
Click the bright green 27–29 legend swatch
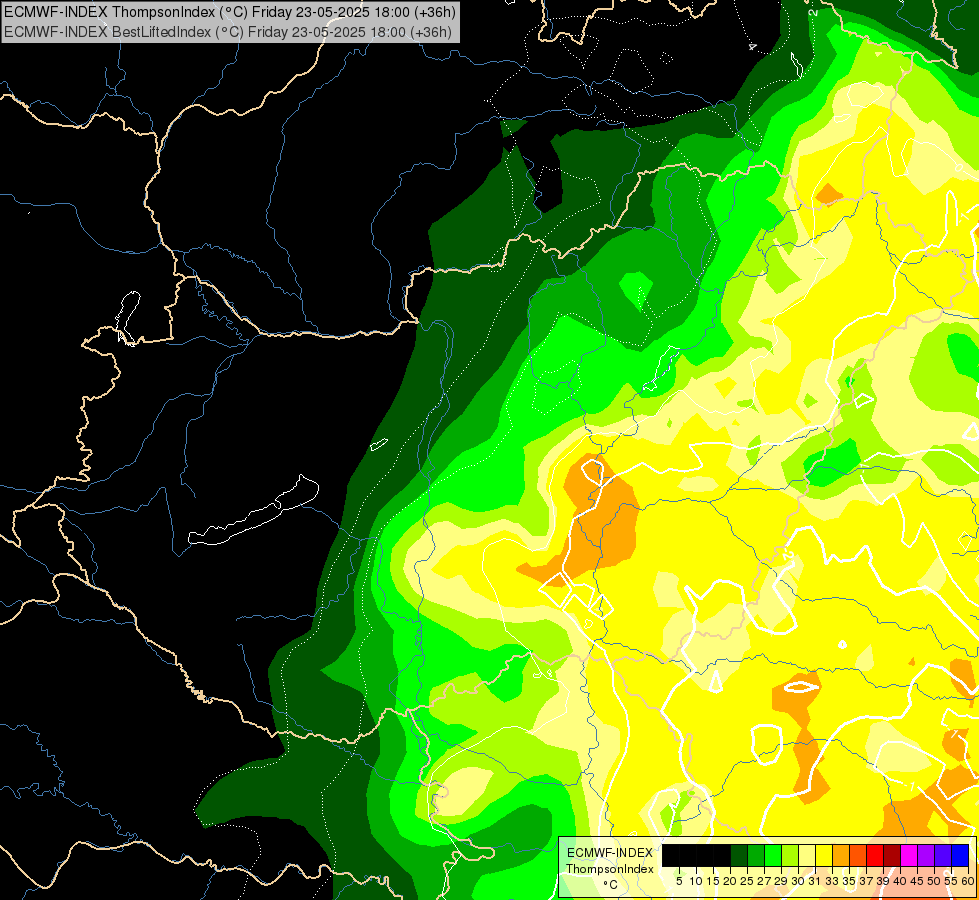773,855
